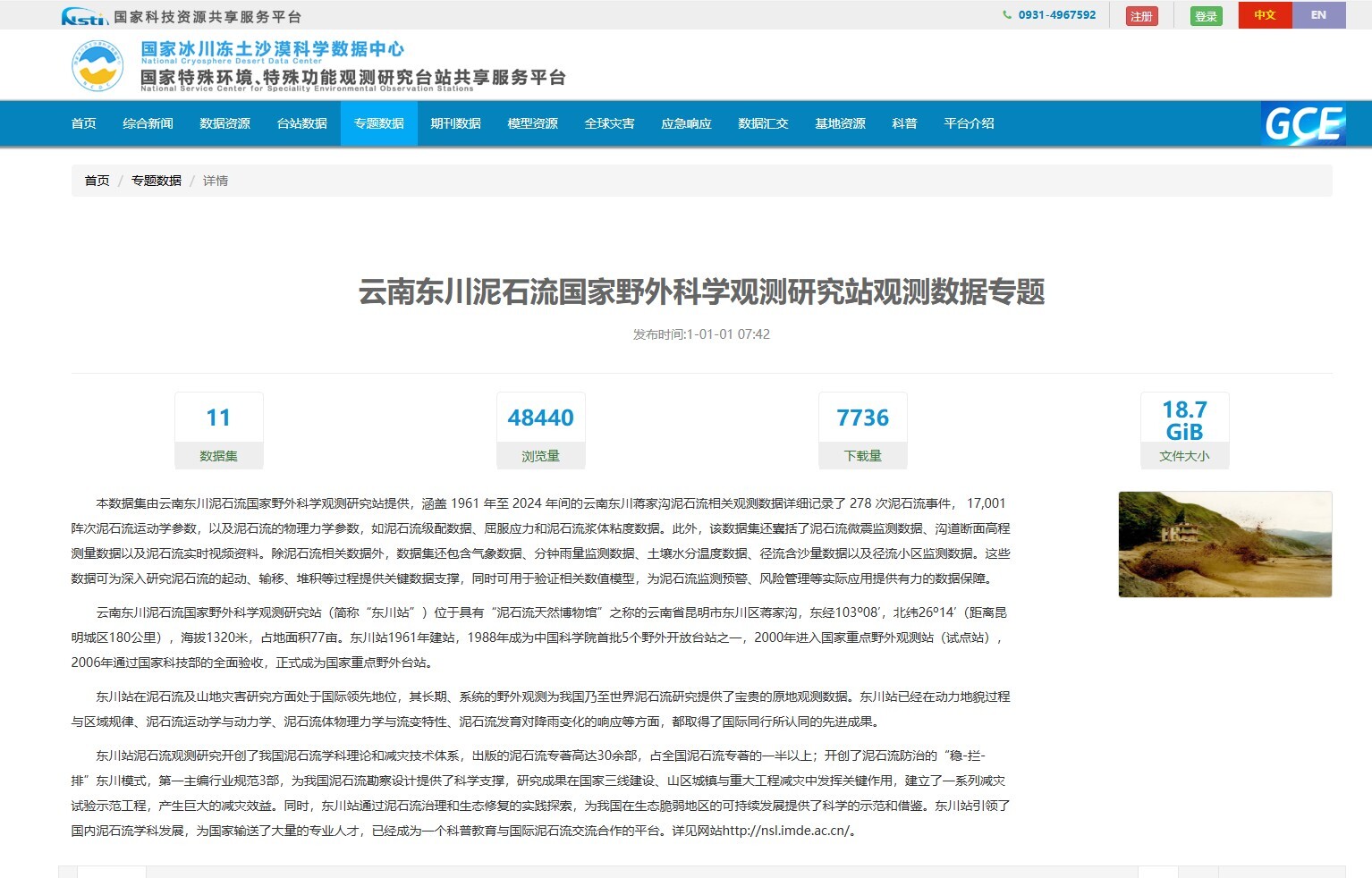The image size is (1372, 878).
Task: Click the 首页 breadcrumb link
Action: coord(97,181)
